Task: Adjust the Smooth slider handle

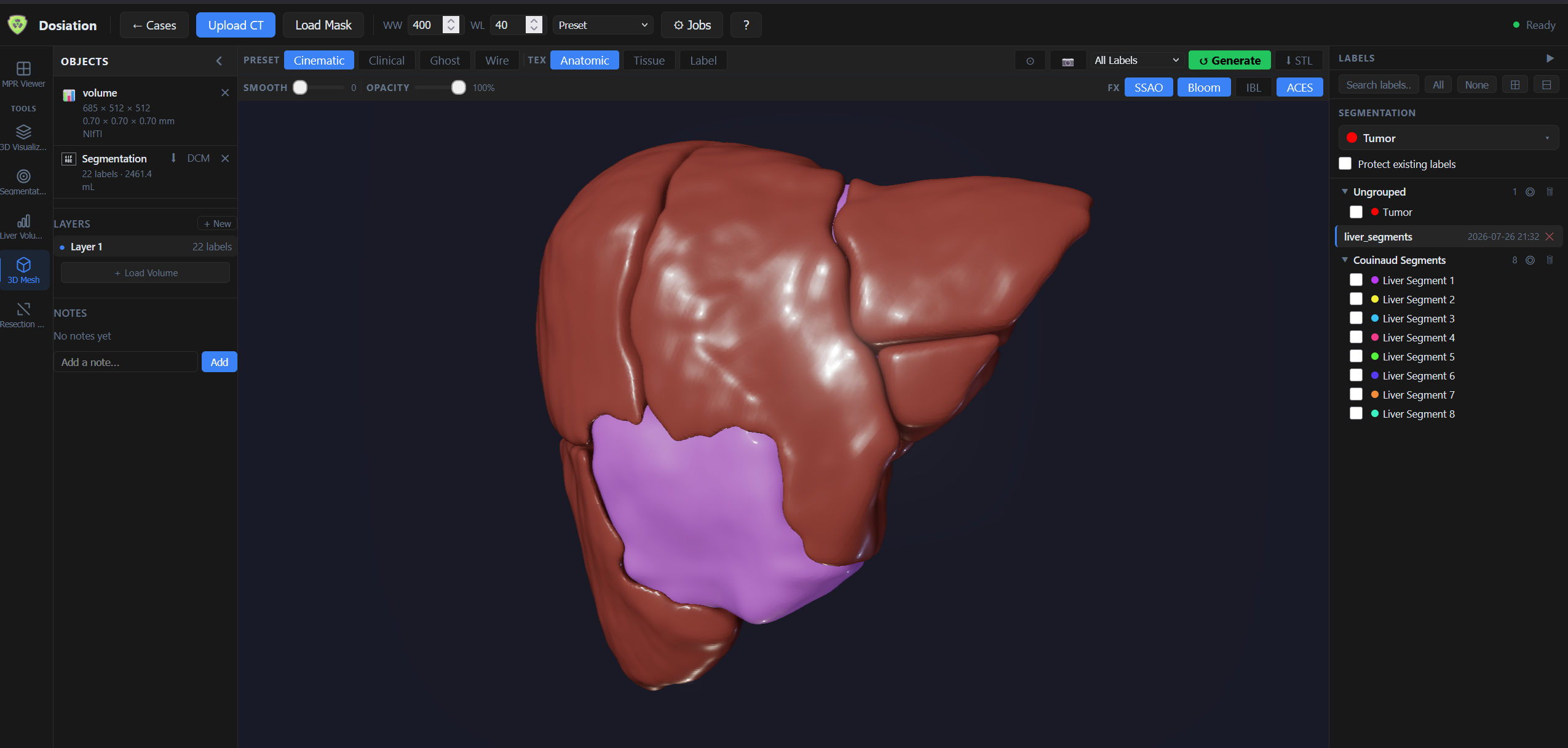Action: [x=300, y=87]
